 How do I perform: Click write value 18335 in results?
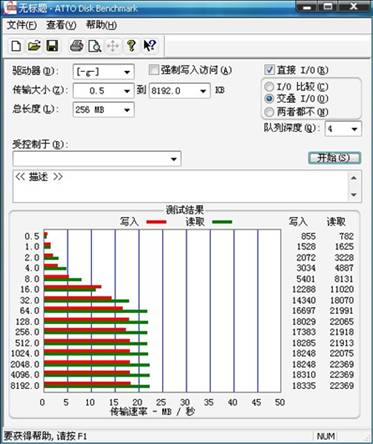pos(304,385)
